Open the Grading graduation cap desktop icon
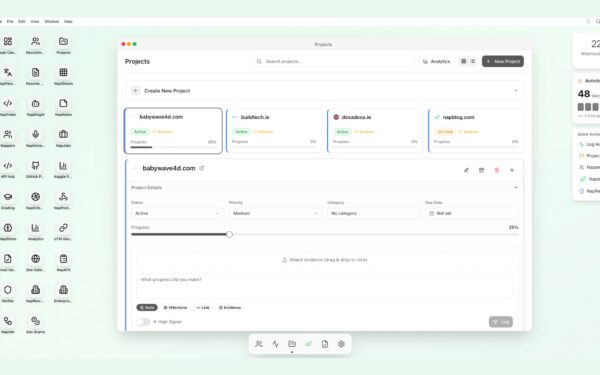The height and width of the screenshot is (375, 600). pyautogui.click(x=8, y=197)
